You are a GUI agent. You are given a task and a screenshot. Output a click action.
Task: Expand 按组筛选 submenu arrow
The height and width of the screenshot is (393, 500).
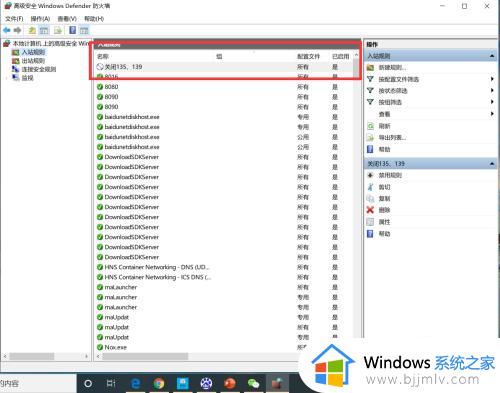(x=492, y=102)
